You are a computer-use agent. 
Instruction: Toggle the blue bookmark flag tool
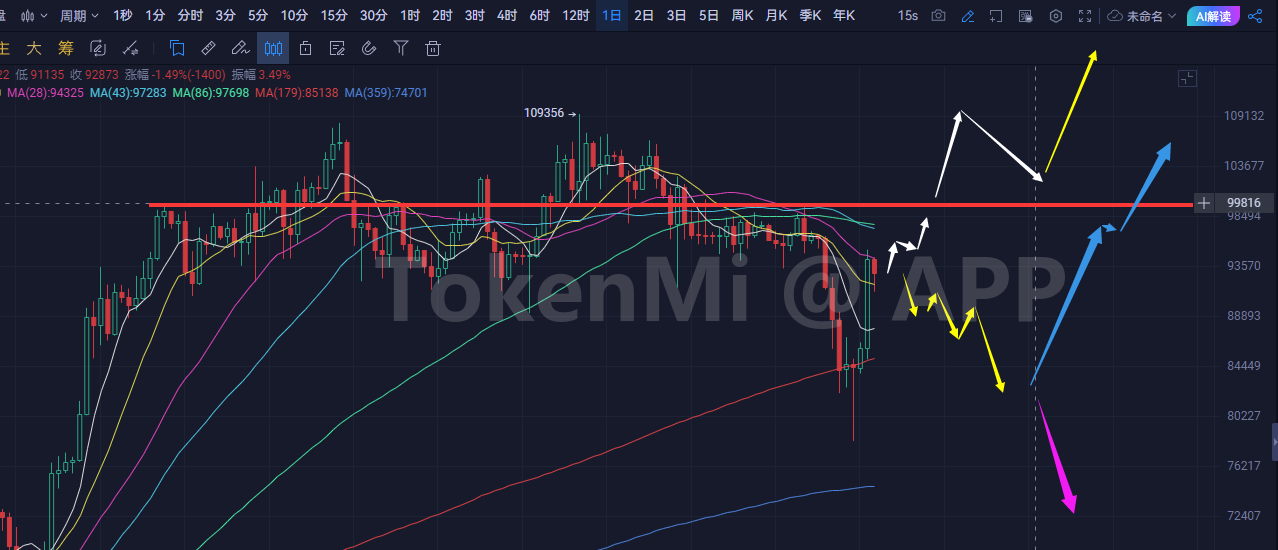click(x=177, y=48)
